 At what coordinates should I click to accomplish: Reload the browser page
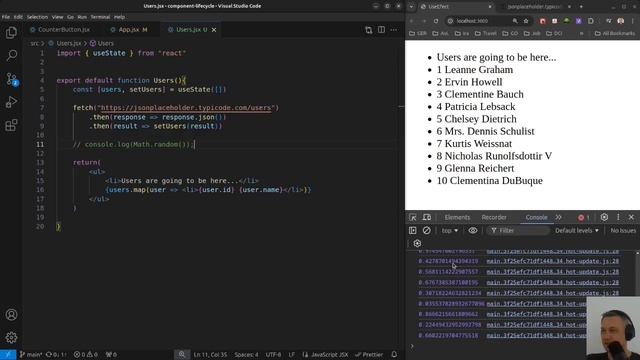coord(436,21)
